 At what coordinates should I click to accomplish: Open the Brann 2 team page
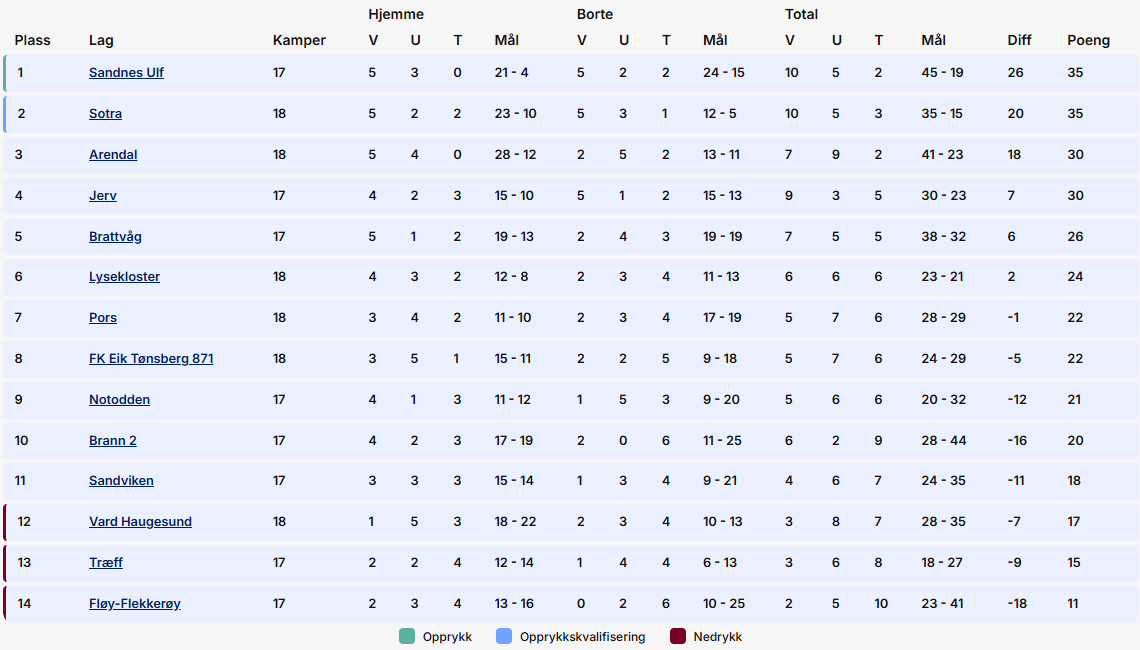pos(113,441)
